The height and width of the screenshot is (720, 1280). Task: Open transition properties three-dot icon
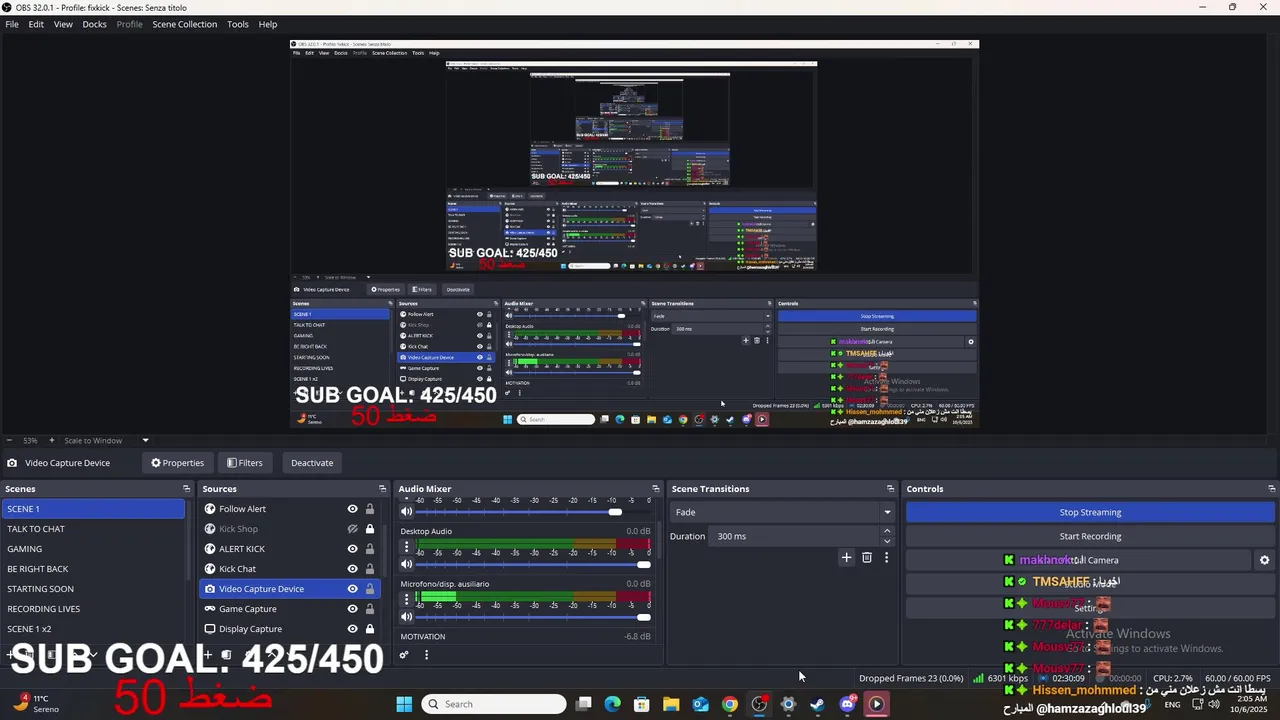pos(886,557)
